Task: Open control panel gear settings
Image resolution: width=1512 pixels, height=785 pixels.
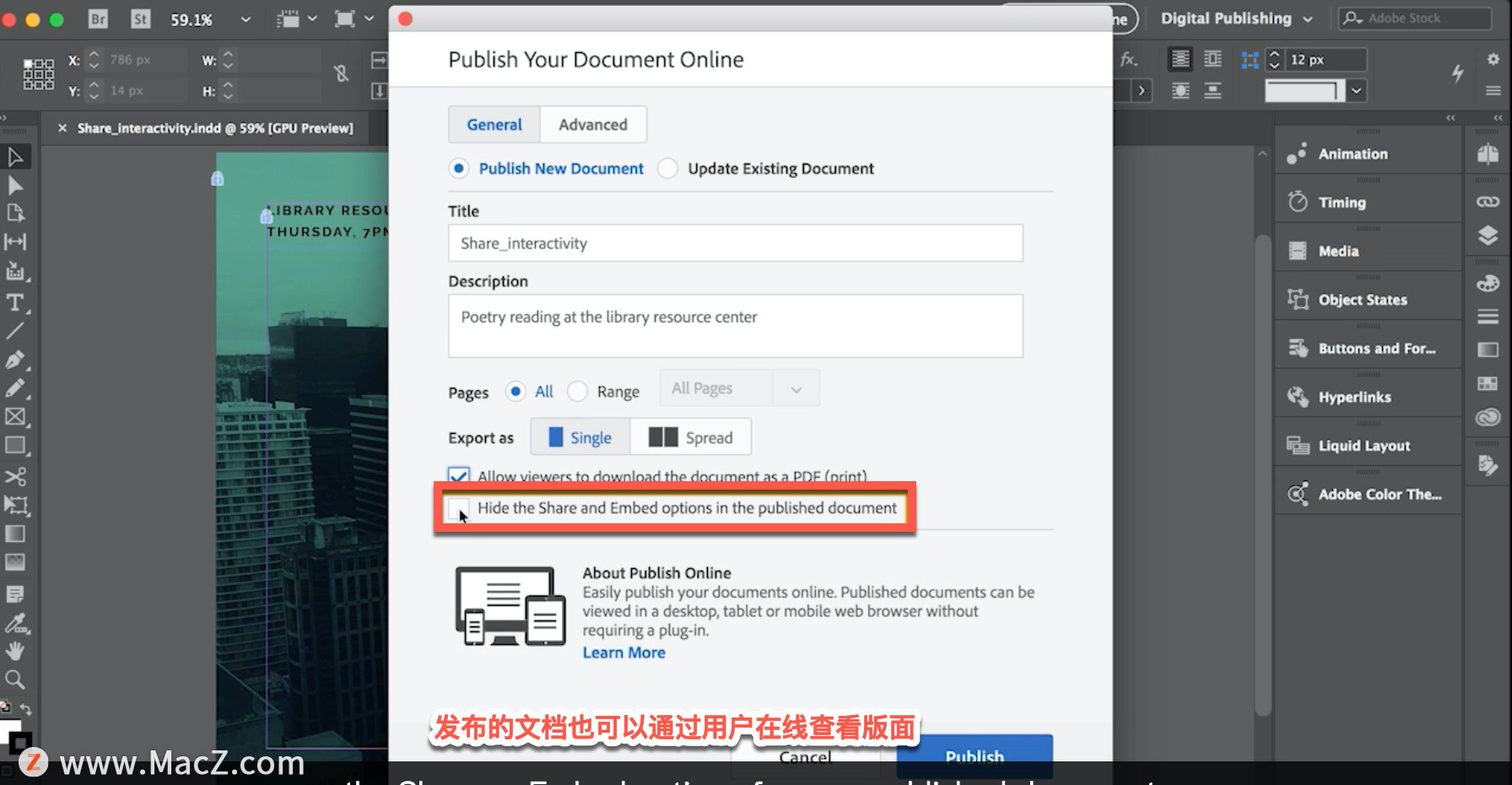Action: click(1493, 58)
